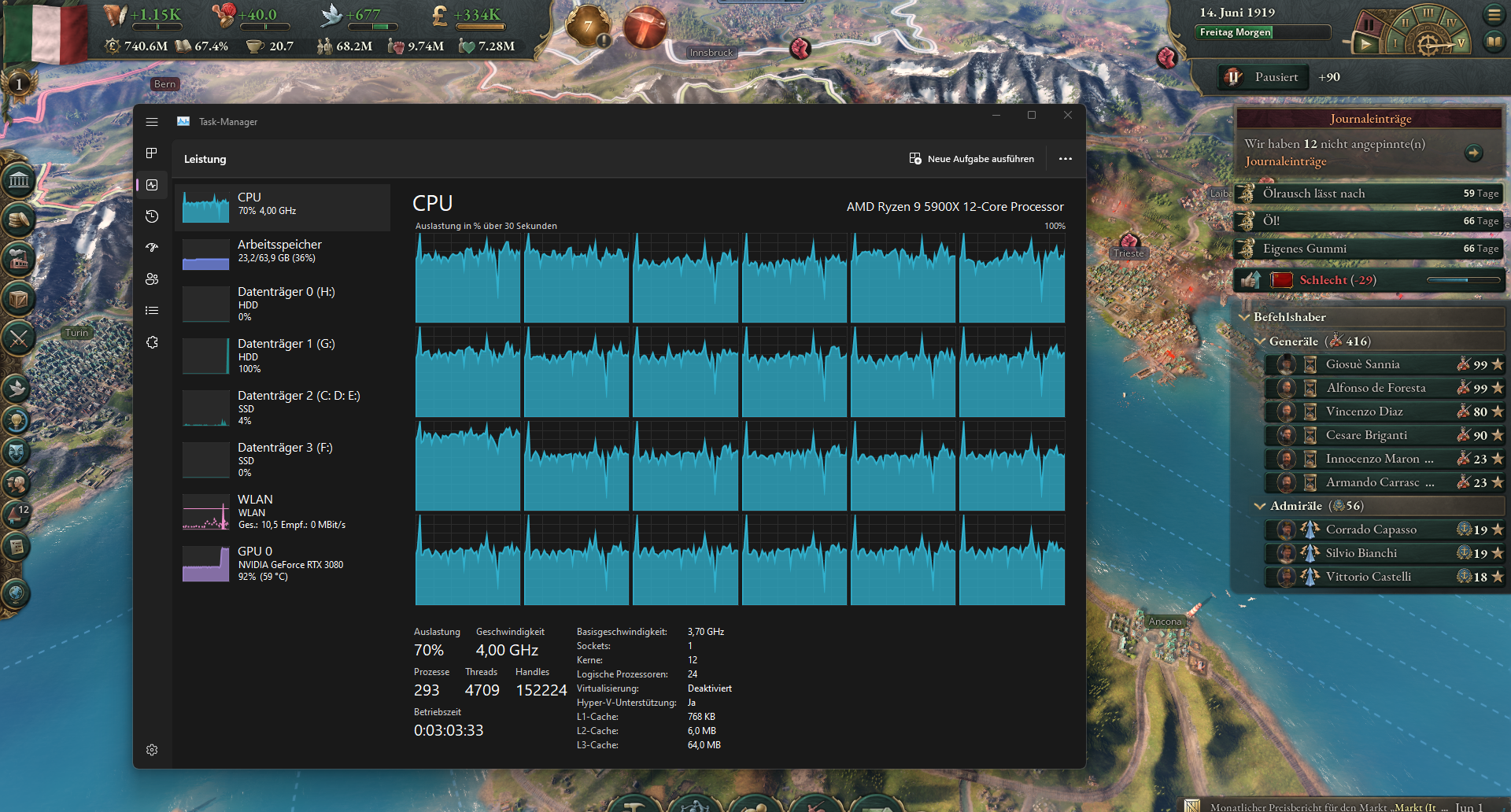Open the App history page in Task Manager
This screenshot has width=1511, height=812.
click(x=152, y=216)
